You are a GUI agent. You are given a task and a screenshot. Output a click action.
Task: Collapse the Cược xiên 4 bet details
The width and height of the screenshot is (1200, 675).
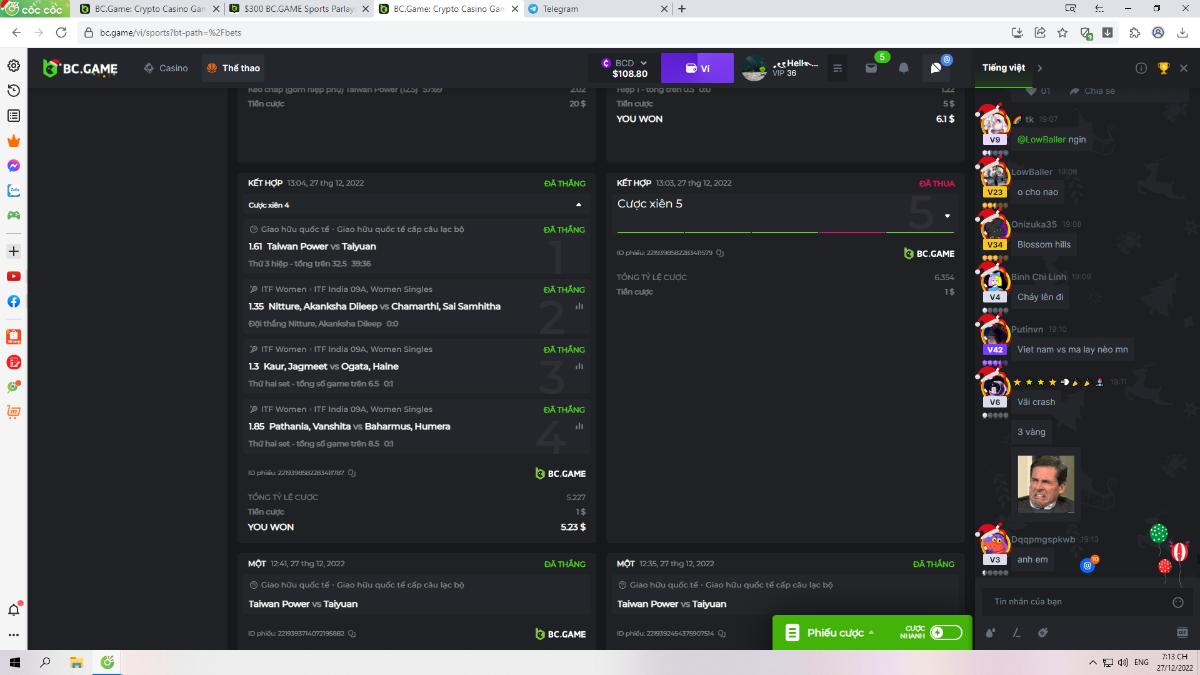579,205
